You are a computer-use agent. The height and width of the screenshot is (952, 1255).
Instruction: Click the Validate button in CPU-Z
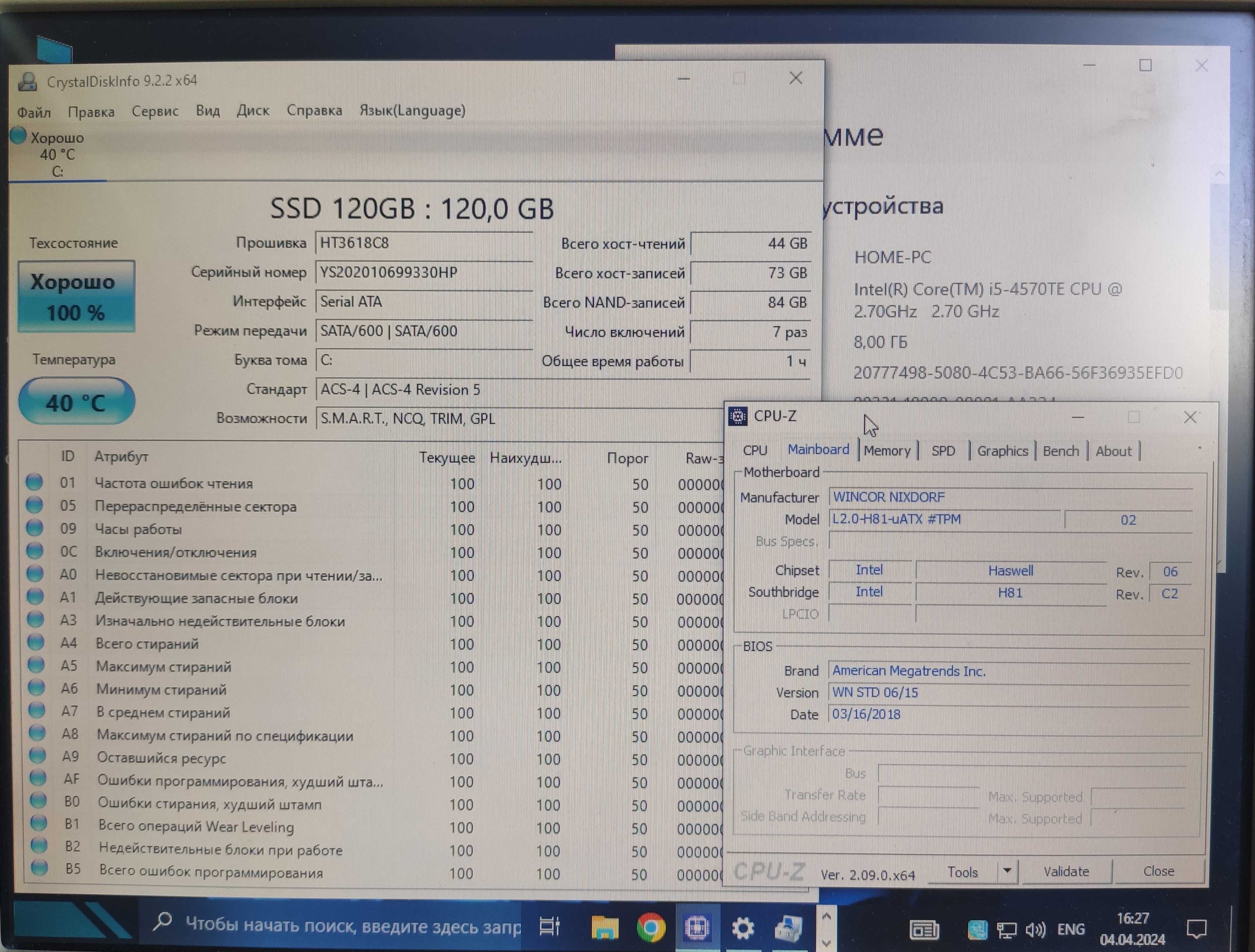coord(1066,871)
